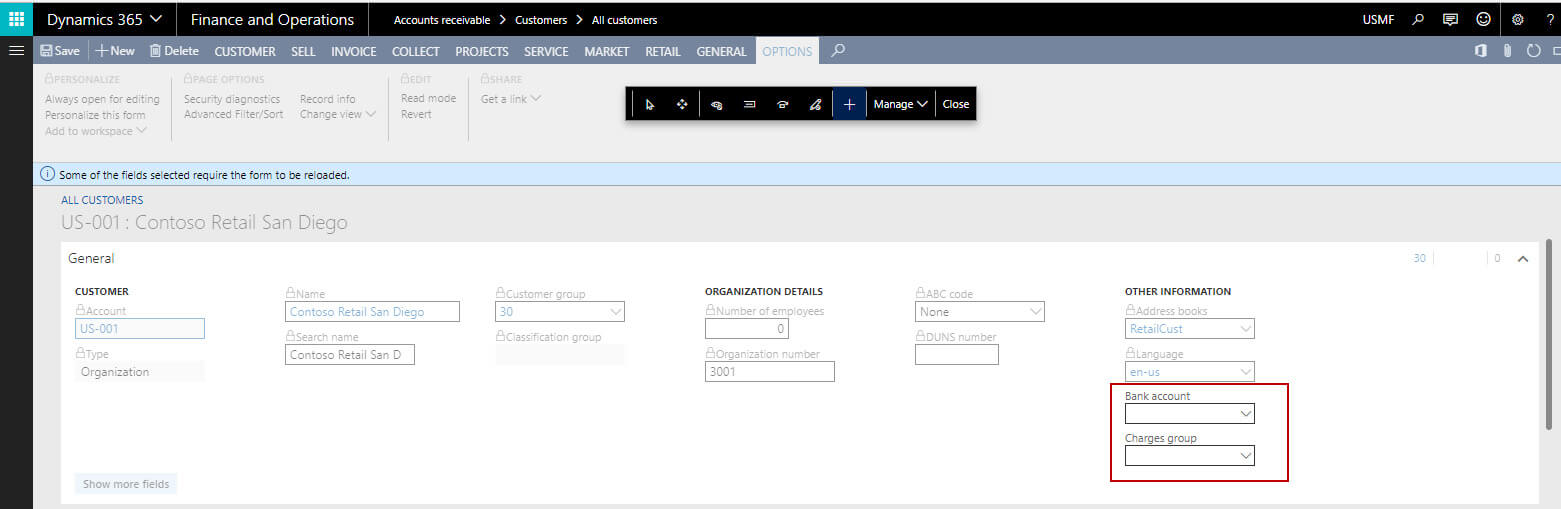The height and width of the screenshot is (509, 1561).
Task: Open the PROJECTS tab
Action: [482, 51]
